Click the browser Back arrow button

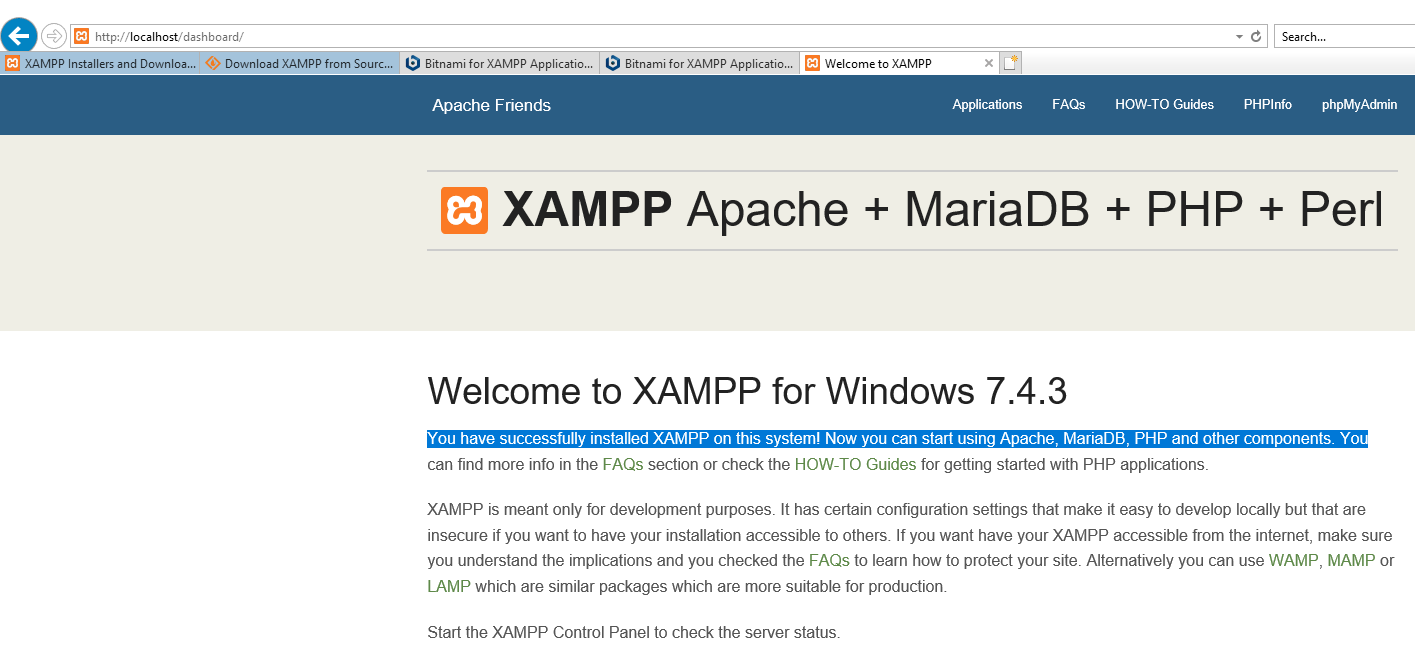19,36
